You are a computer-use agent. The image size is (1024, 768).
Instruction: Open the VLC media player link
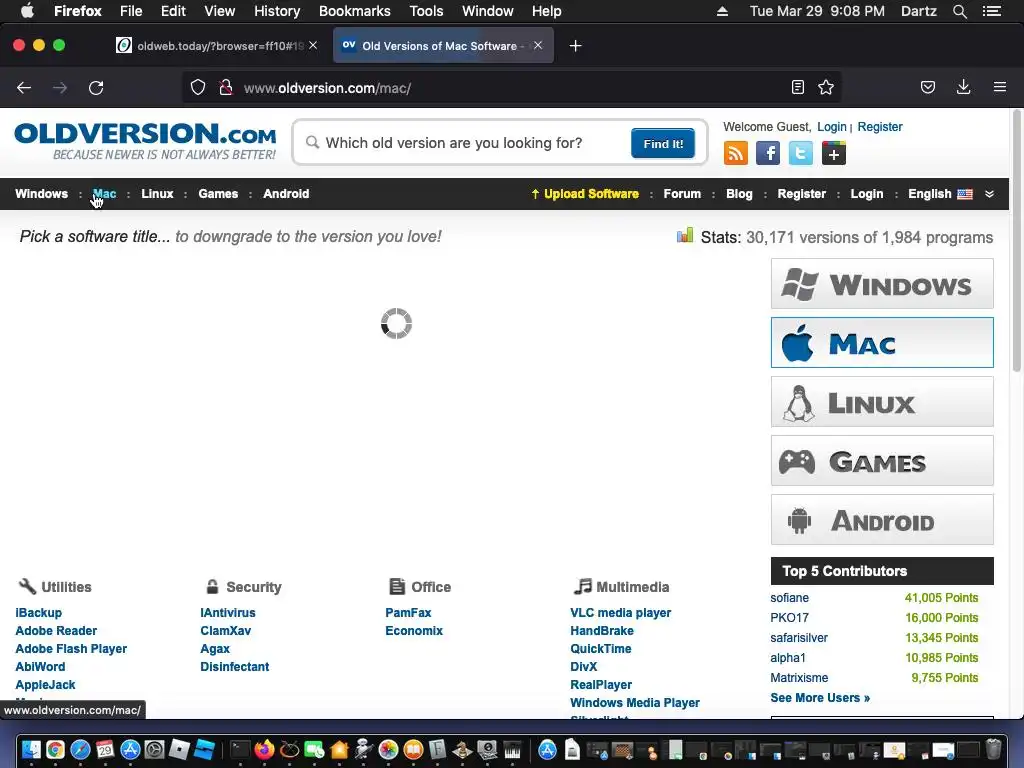(620, 613)
